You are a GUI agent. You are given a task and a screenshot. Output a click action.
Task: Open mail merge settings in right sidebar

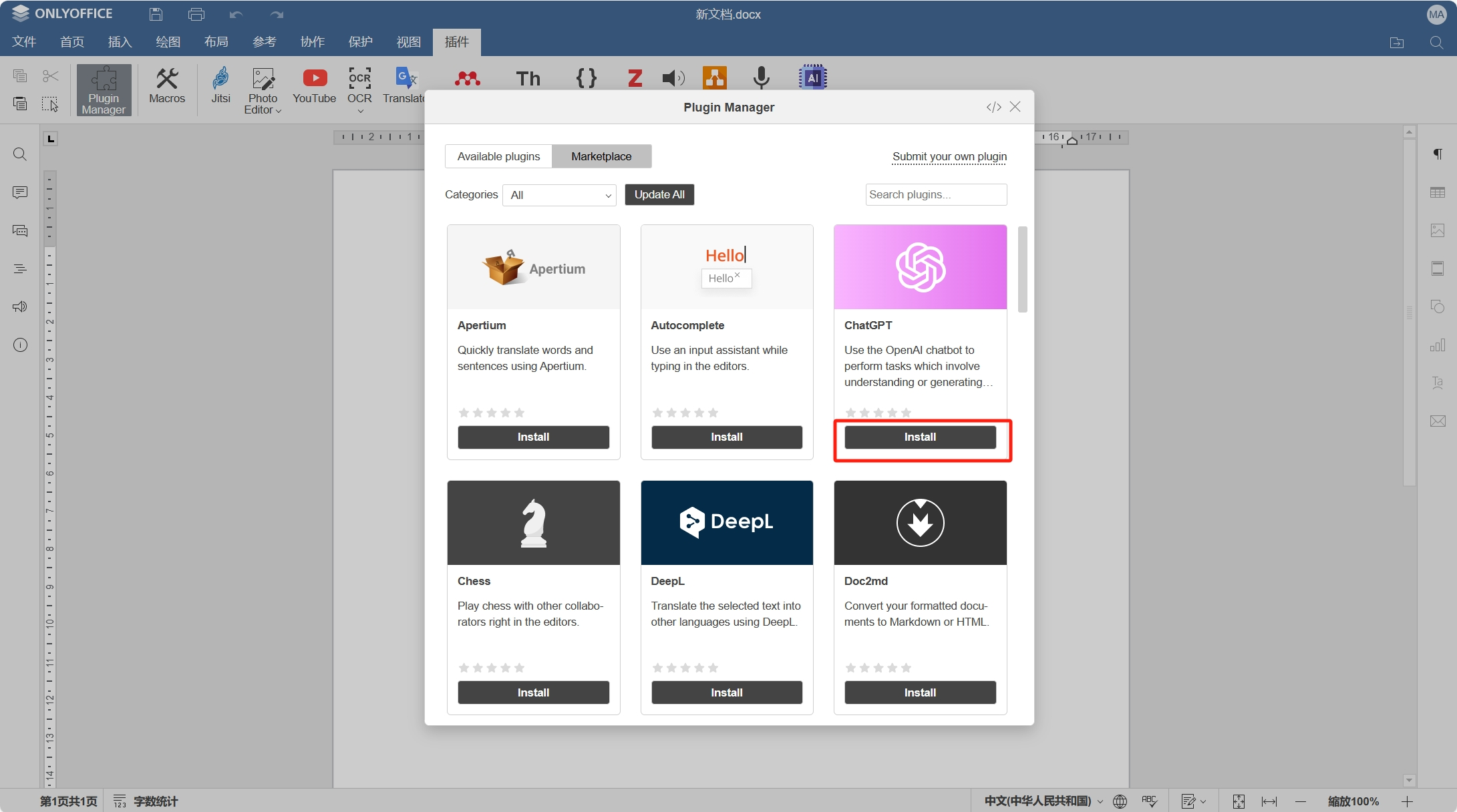point(1438,421)
